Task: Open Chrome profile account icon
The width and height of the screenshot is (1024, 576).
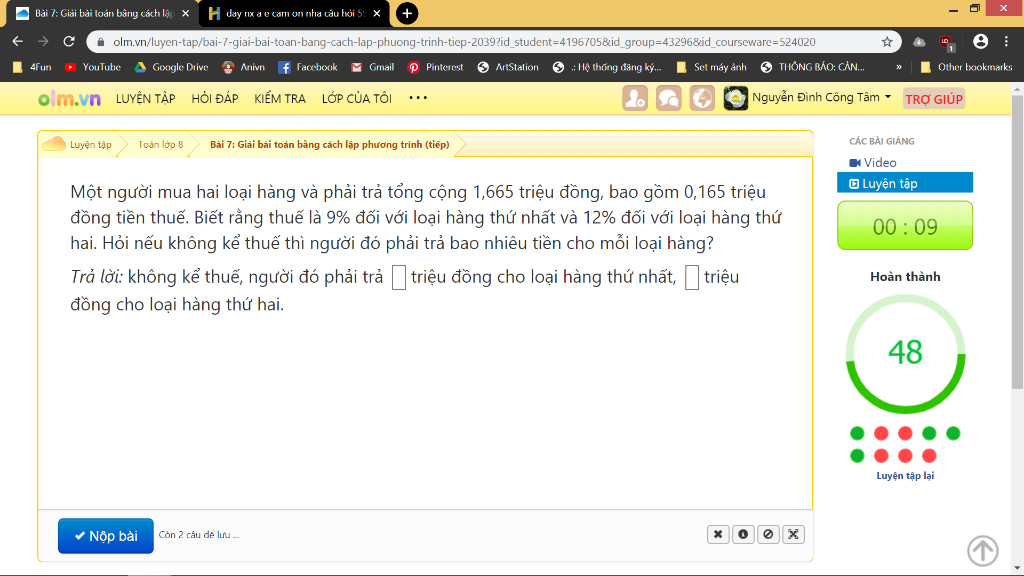Action: (980, 42)
